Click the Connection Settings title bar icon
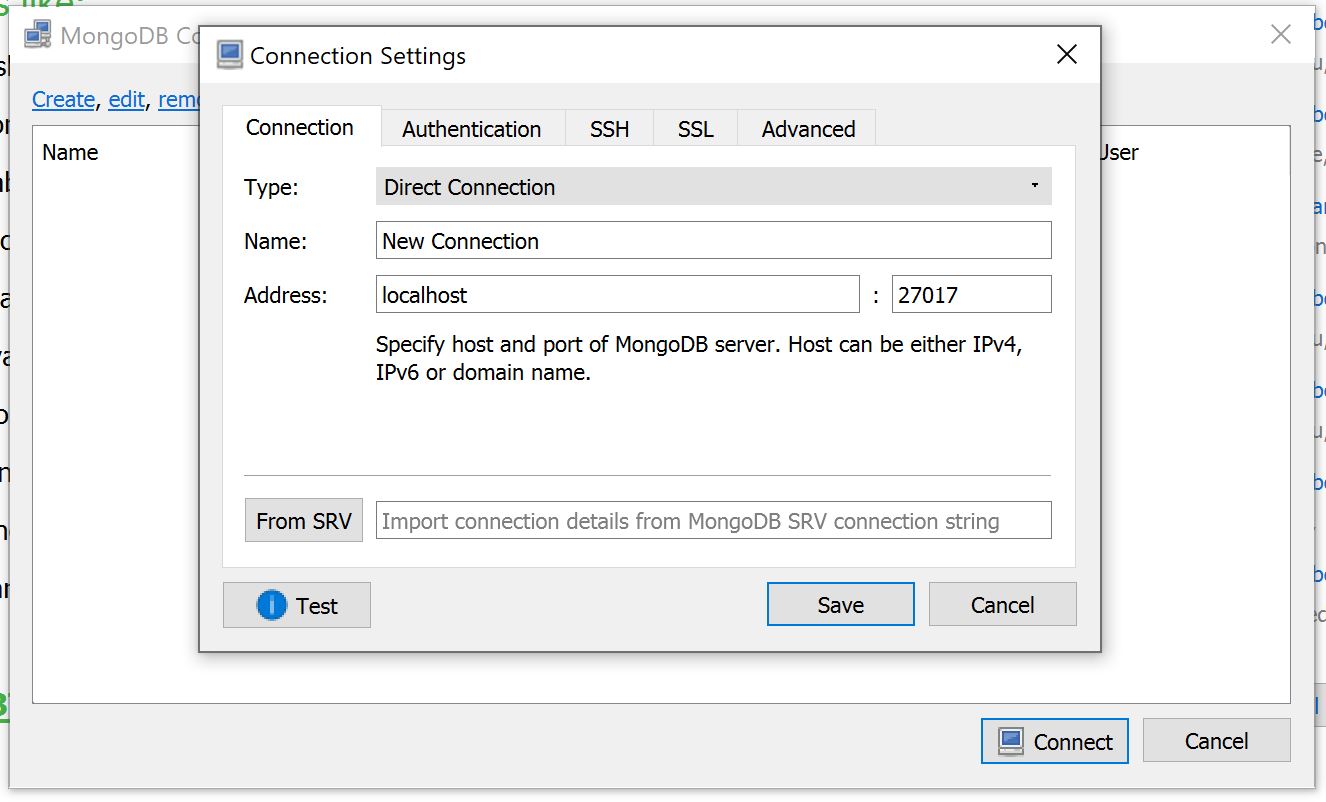 [230, 55]
